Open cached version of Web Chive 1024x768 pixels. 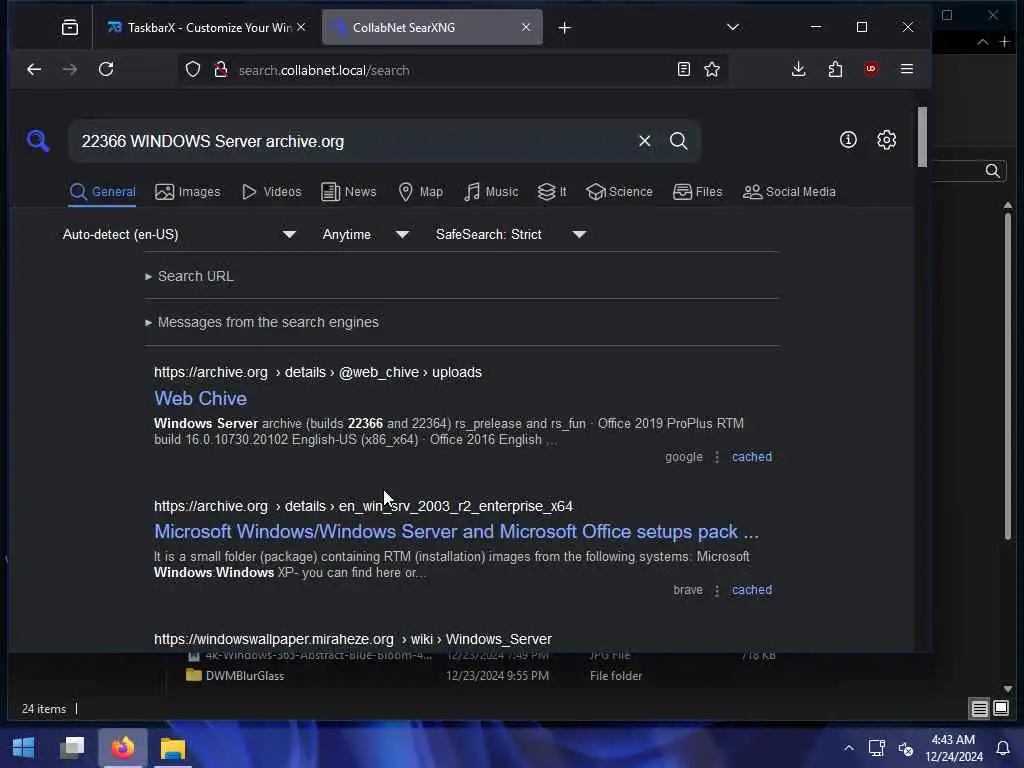click(752, 457)
